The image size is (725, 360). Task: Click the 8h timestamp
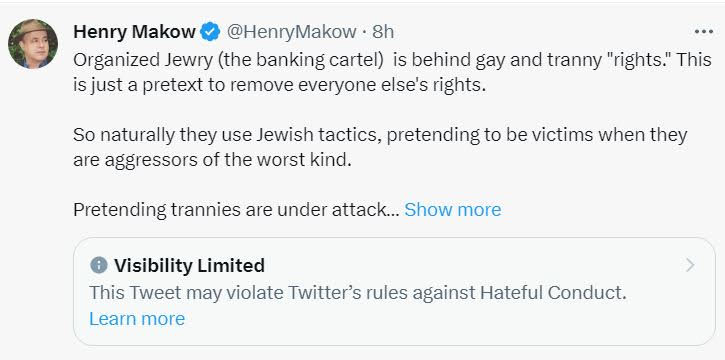[383, 32]
